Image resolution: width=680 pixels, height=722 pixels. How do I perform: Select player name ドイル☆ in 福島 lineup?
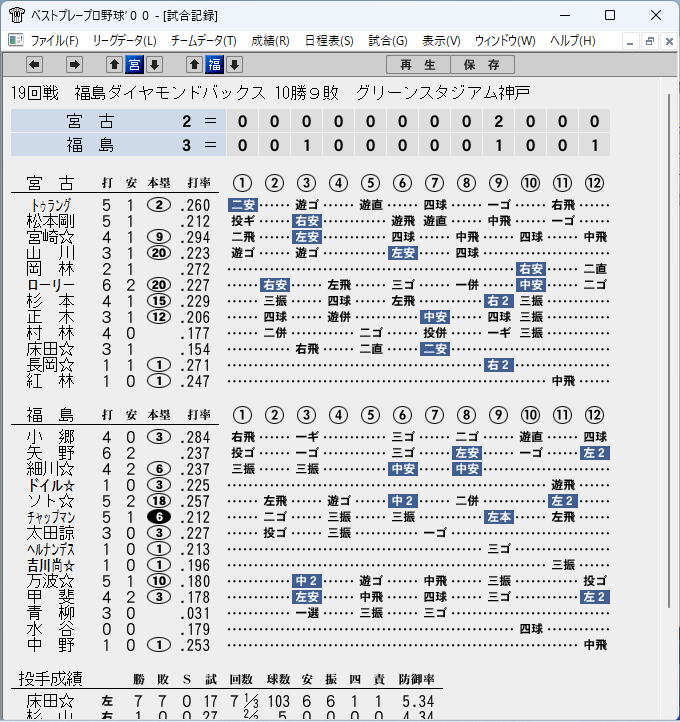click(x=51, y=485)
